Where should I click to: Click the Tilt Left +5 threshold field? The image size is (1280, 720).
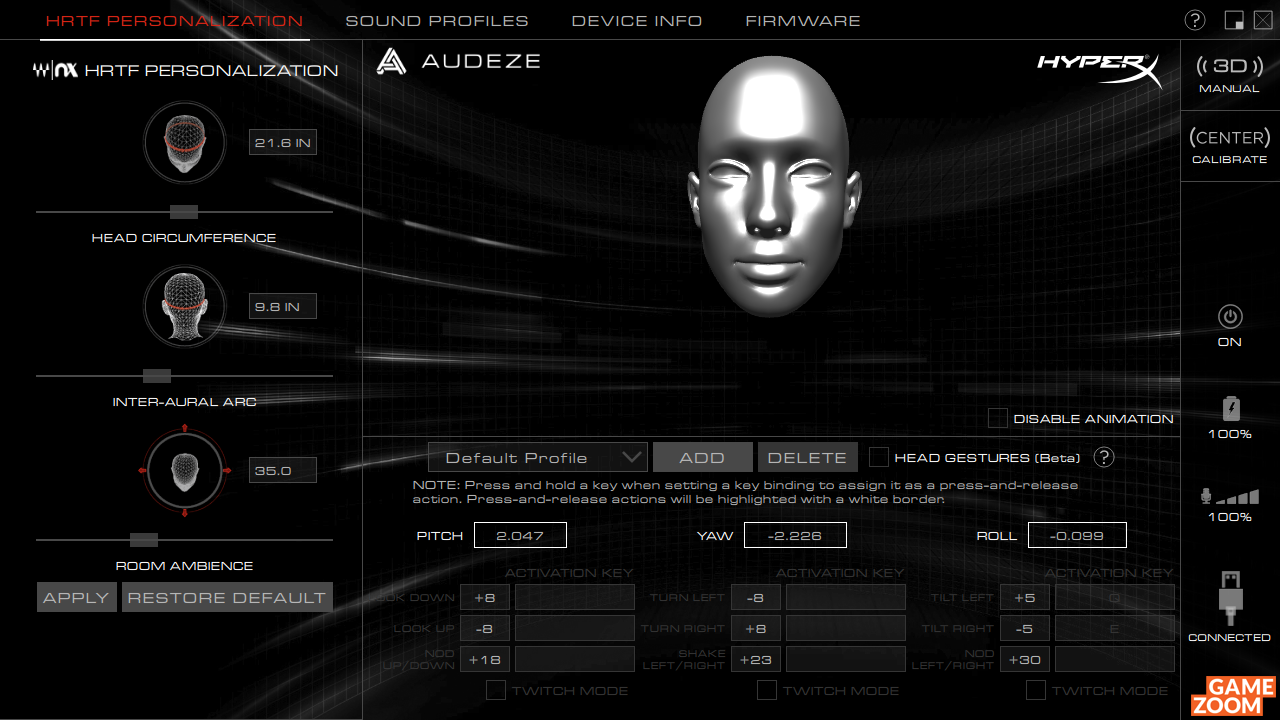[x=1025, y=597]
